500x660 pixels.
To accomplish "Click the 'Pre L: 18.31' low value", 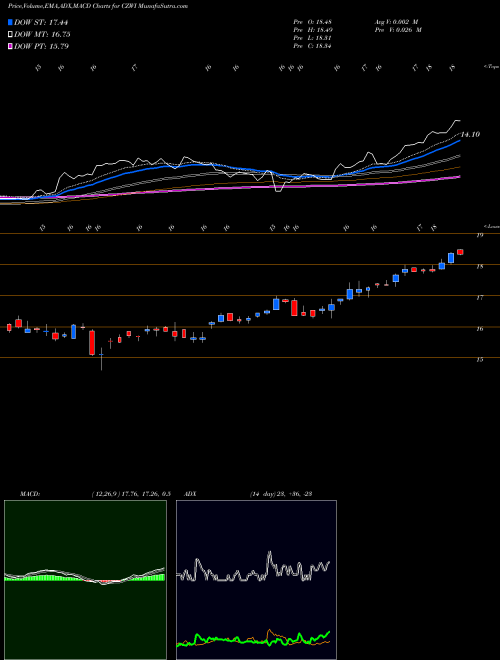I will click(314, 38).
